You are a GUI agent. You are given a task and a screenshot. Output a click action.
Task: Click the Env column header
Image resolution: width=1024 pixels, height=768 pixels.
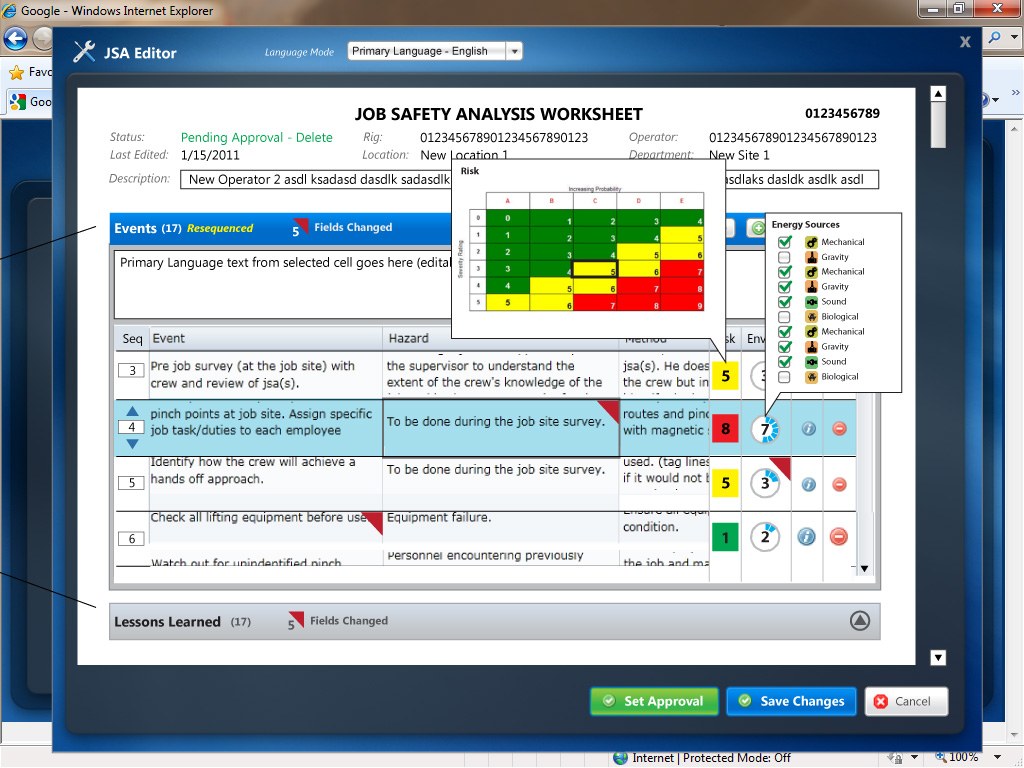(x=756, y=338)
